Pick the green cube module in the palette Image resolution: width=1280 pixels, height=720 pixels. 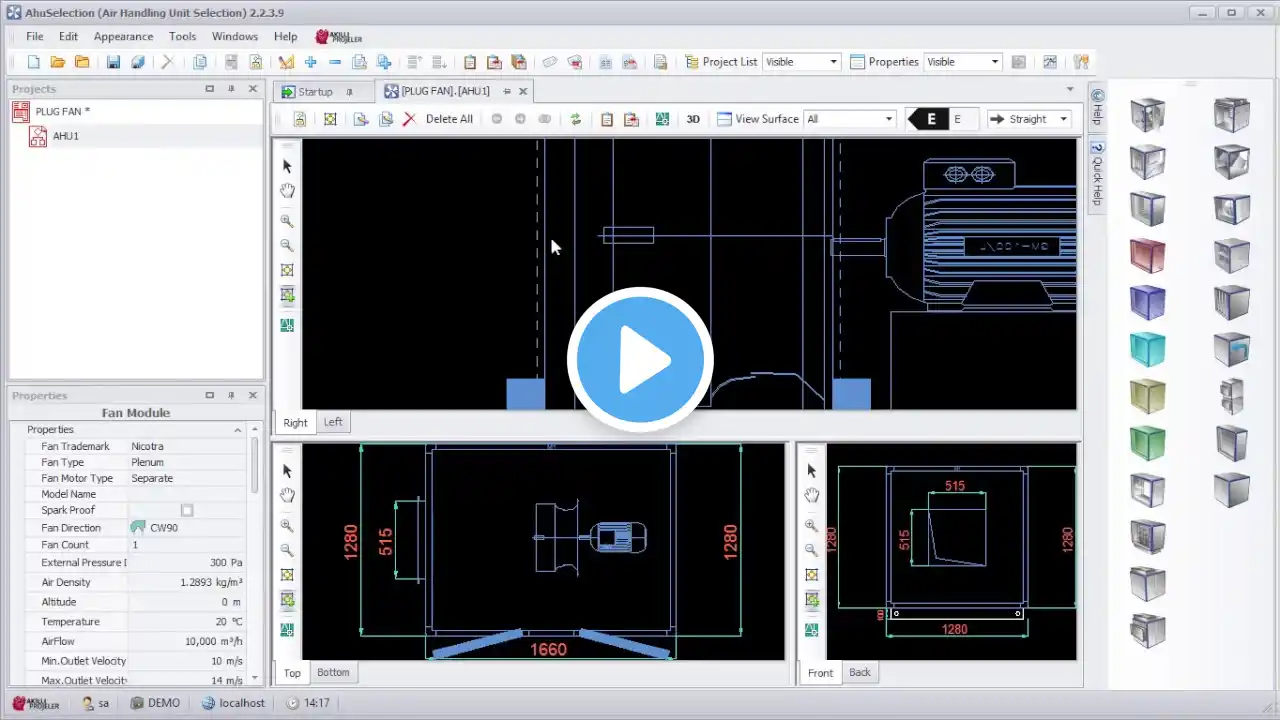pos(1147,442)
